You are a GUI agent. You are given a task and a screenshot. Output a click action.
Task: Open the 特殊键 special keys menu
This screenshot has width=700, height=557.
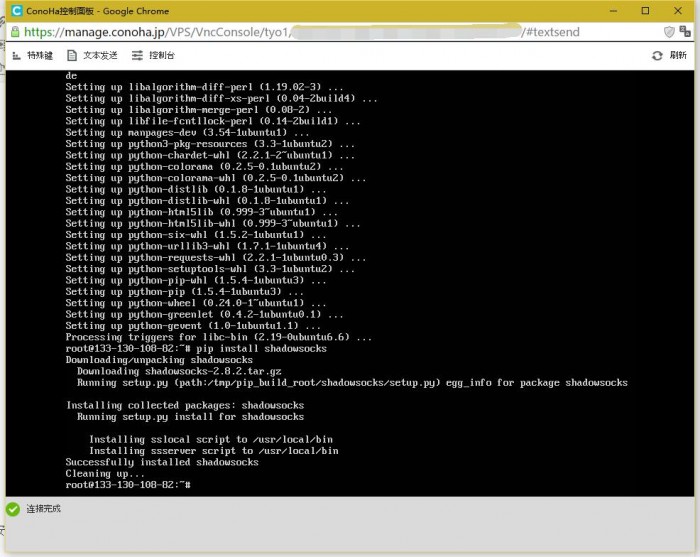click(x=34, y=55)
